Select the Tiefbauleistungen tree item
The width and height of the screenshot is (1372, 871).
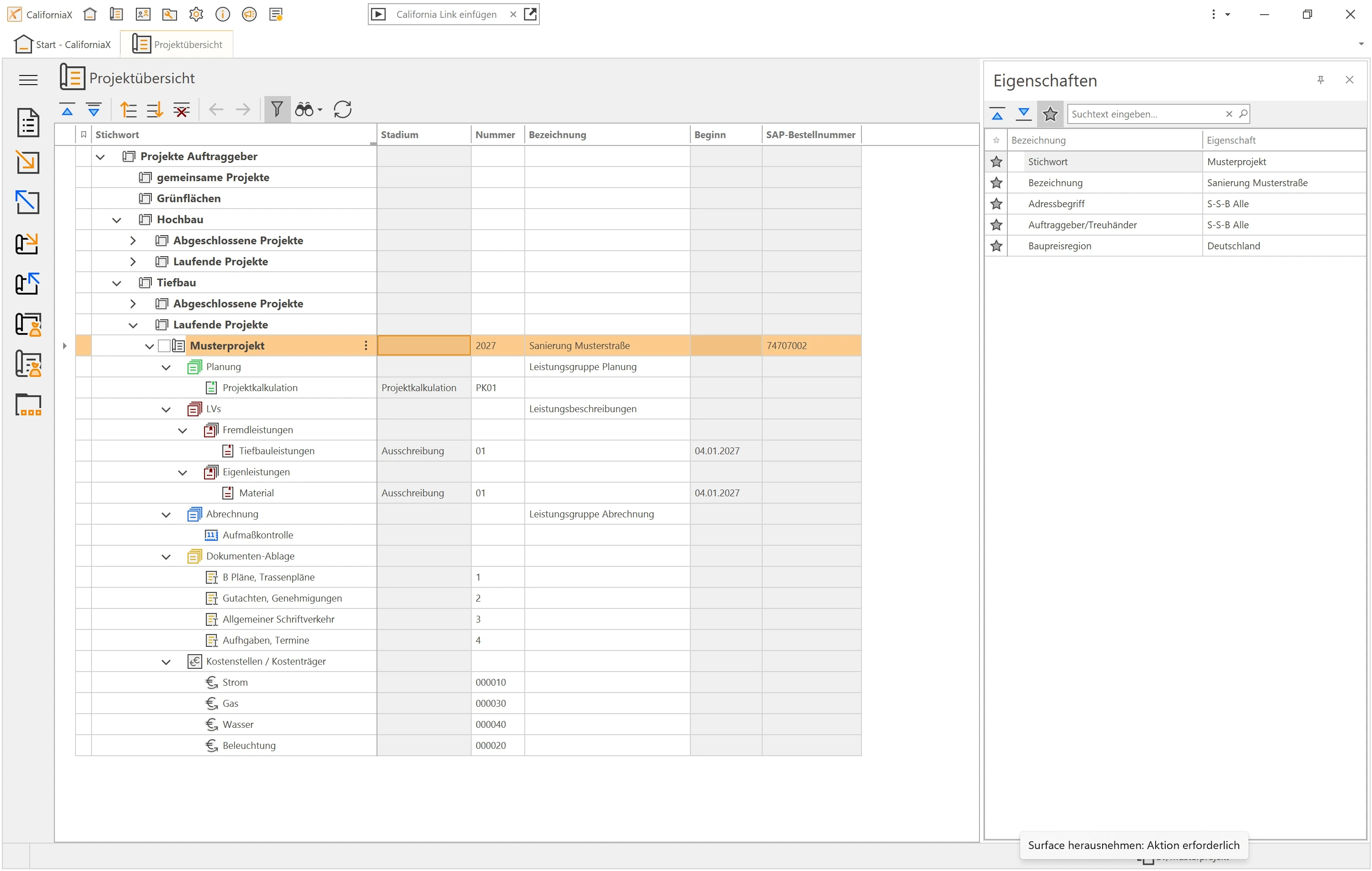point(276,451)
